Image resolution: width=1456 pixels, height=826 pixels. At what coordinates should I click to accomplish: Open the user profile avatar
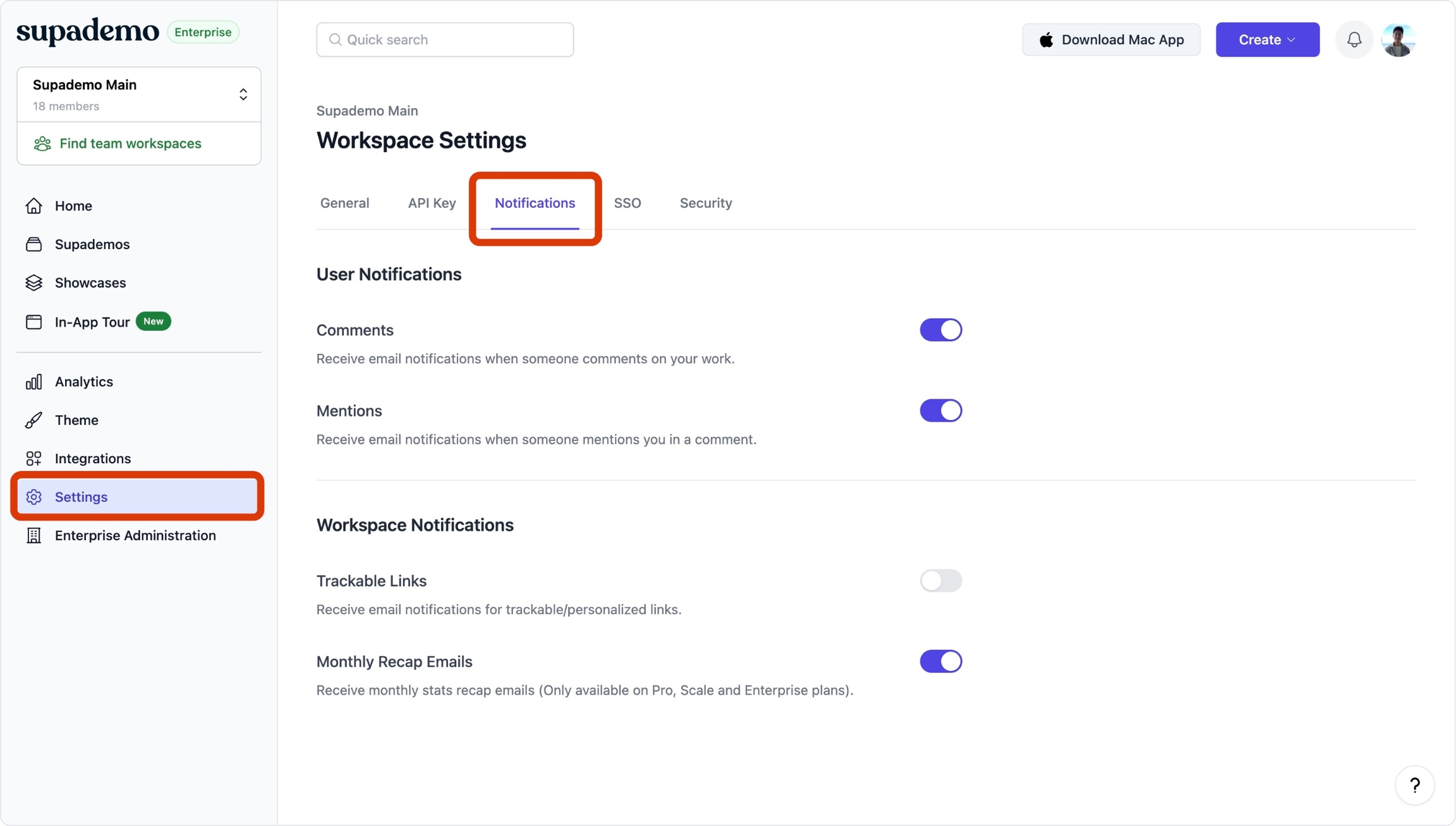pos(1398,40)
